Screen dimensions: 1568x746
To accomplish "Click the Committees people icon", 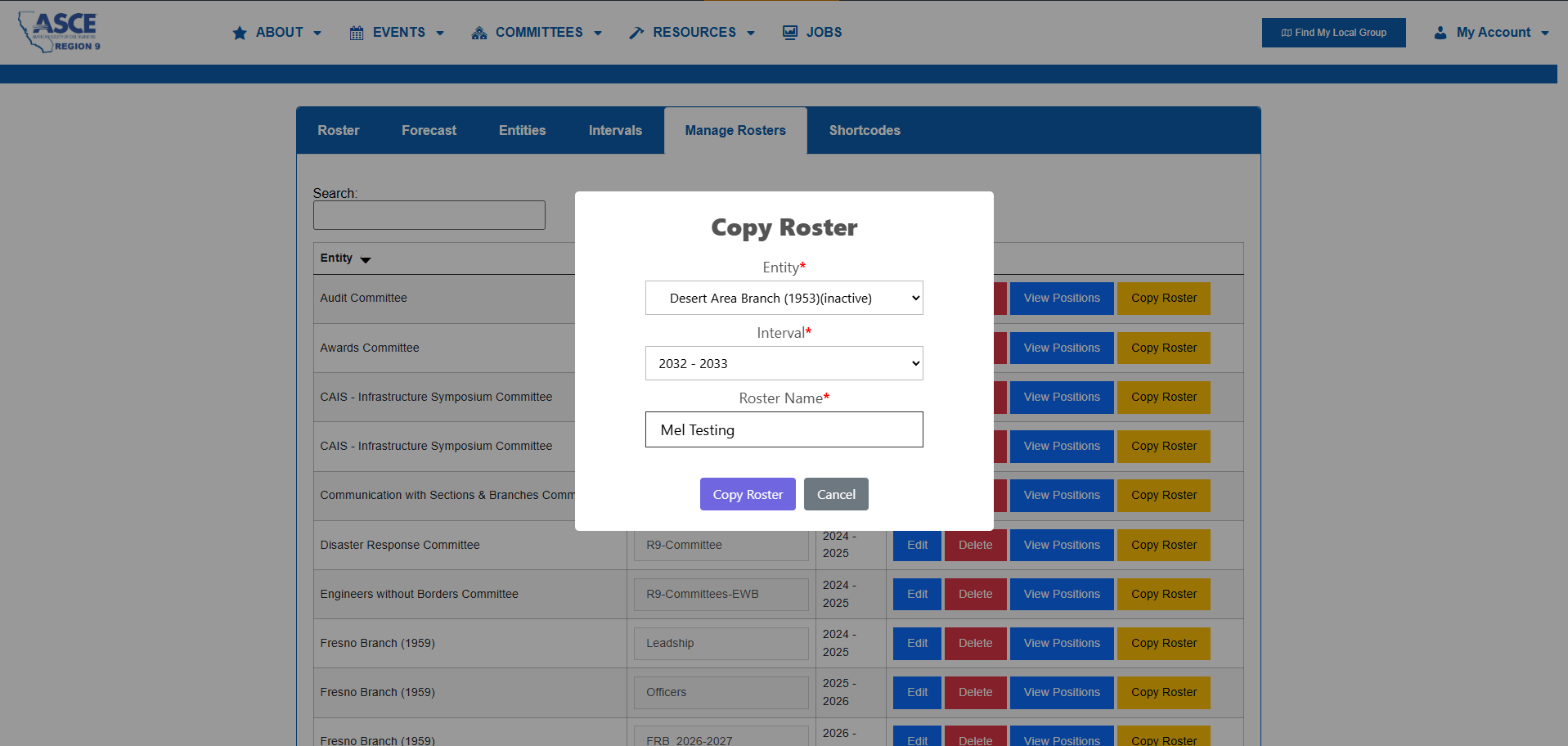I will [x=479, y=33].
